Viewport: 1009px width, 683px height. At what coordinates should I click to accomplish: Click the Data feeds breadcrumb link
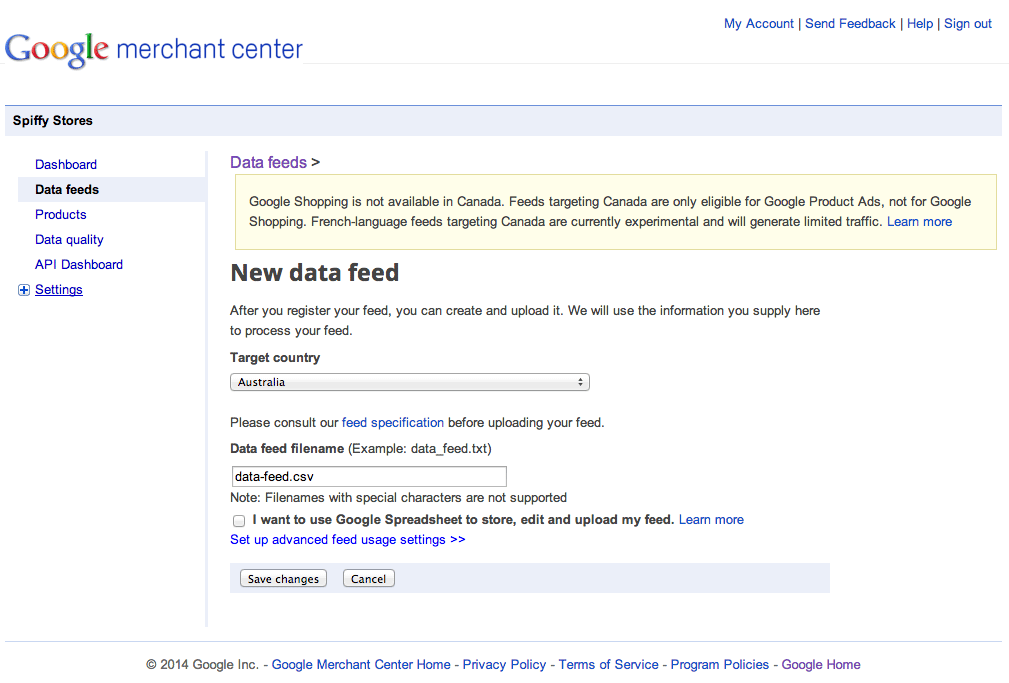268,162
